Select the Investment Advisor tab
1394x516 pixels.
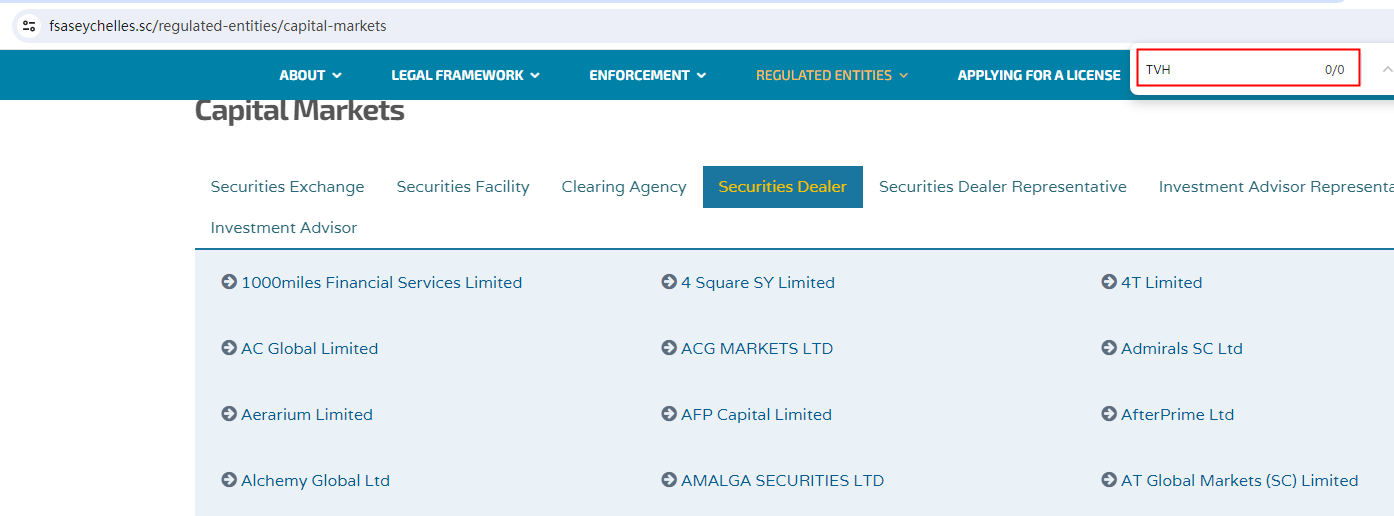point(283,228)
